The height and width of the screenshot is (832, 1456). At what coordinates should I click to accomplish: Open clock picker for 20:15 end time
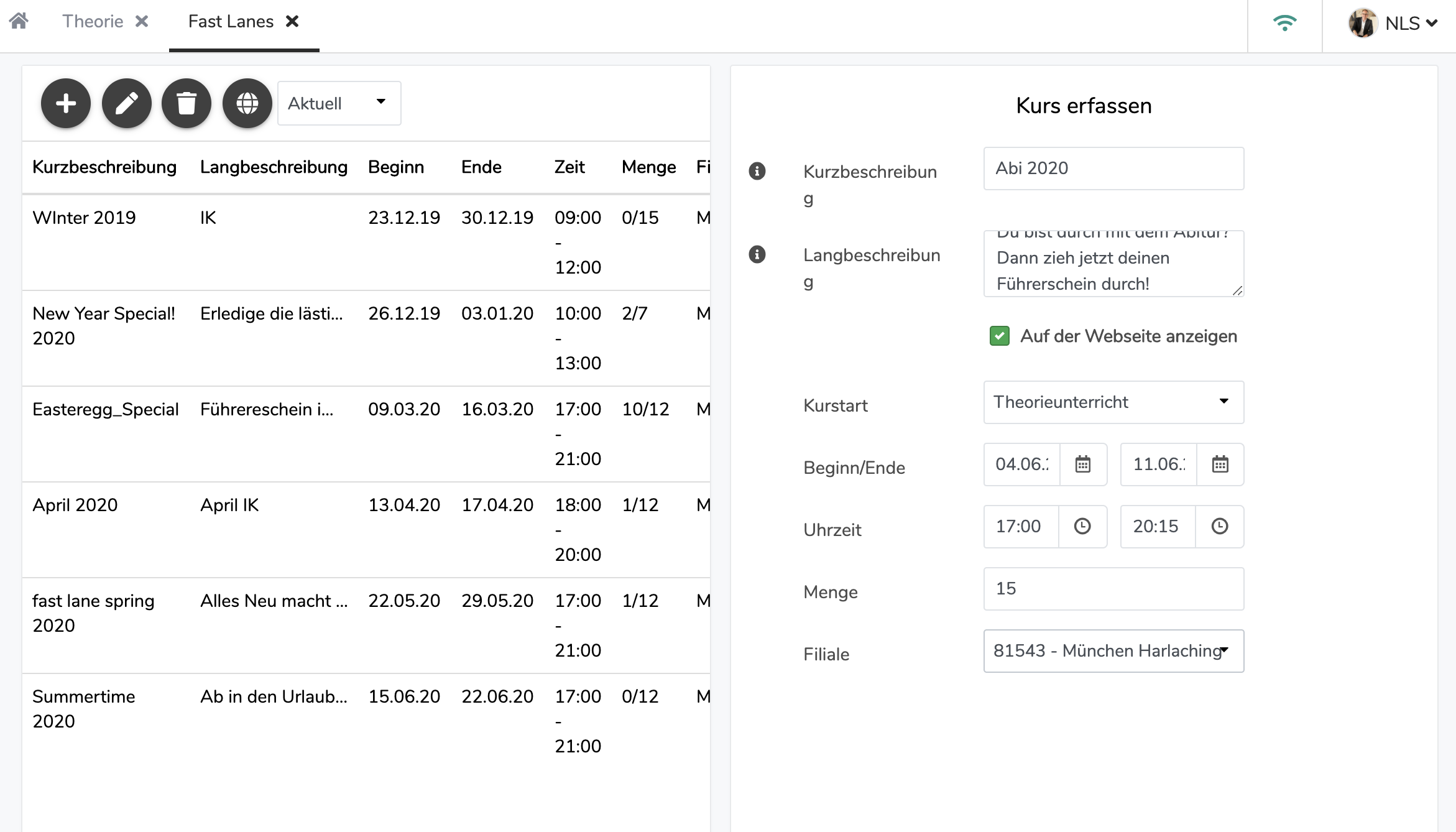[x=1220, y=527]
